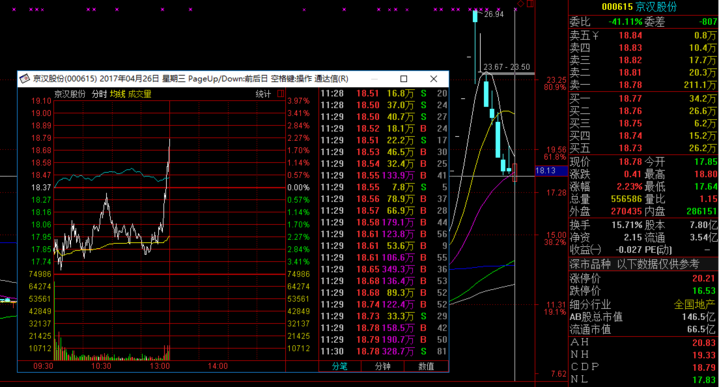Viewport: 719px width, 387px height.
Task: Select the 分时 intraday chart label
Action: tap(99, 94)
